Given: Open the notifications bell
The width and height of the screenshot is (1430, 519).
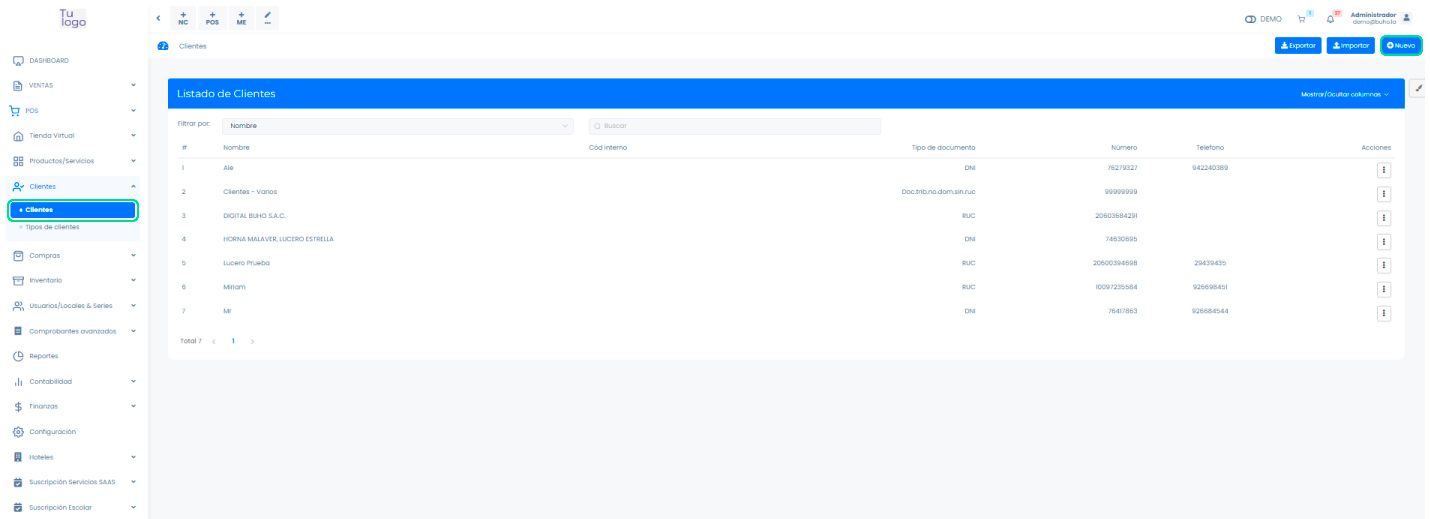Looking at the screenshot, I should (x=1331, y=18).
